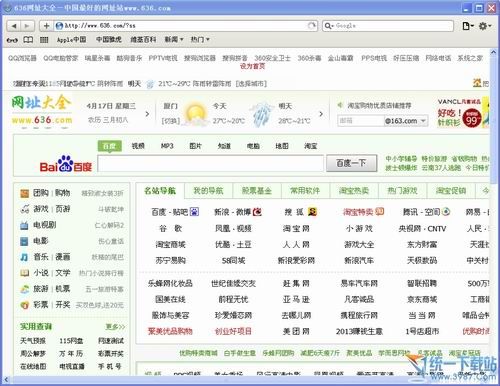Click the 音乐 music note icon in sidebar
Image resolution: width=500 pixels, height=386 pixels.
pos(24,257)
